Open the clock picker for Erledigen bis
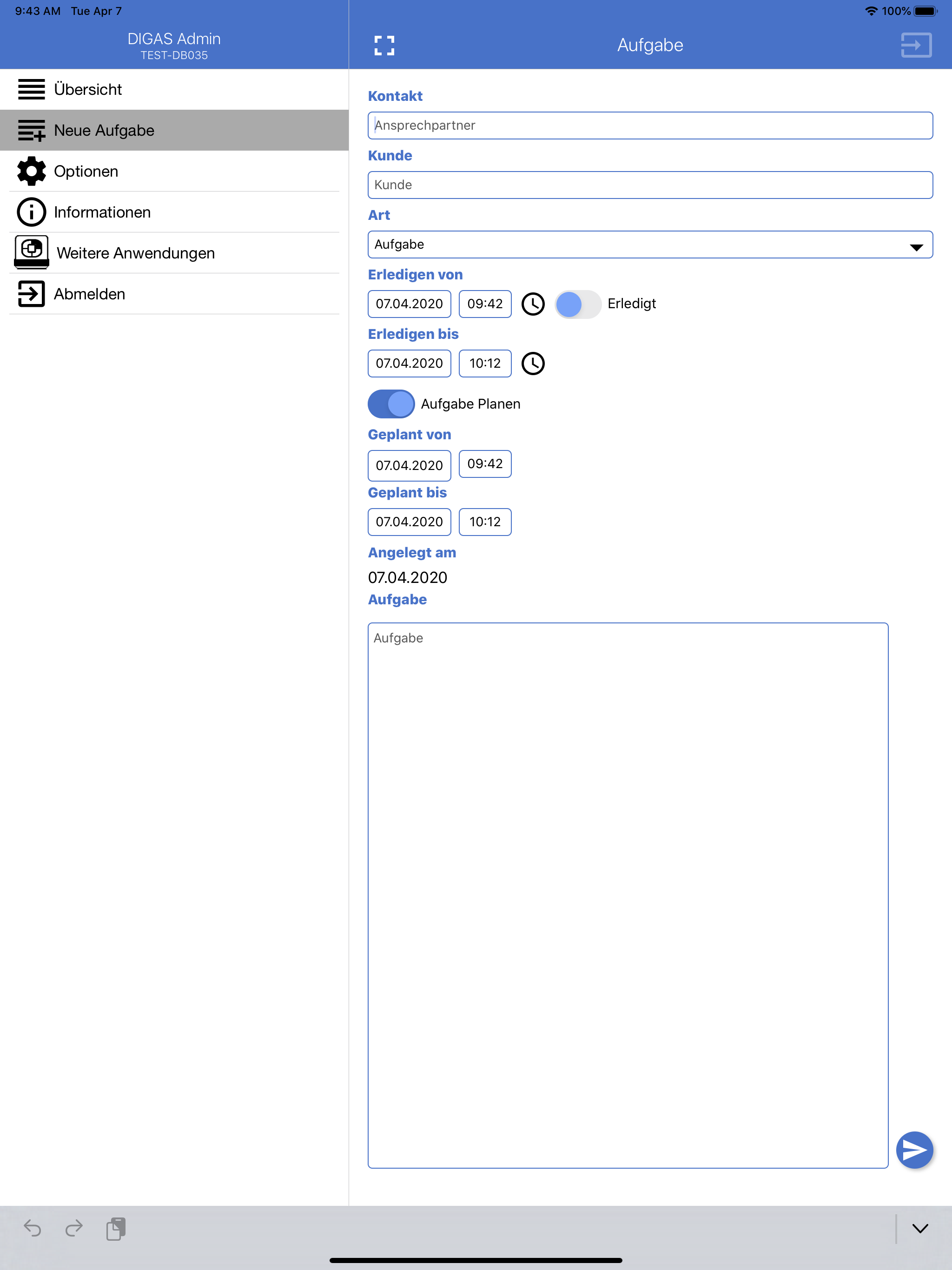The height and width of the screenshot is (1270, 952). pyautogui.click(x=533, y=364)
